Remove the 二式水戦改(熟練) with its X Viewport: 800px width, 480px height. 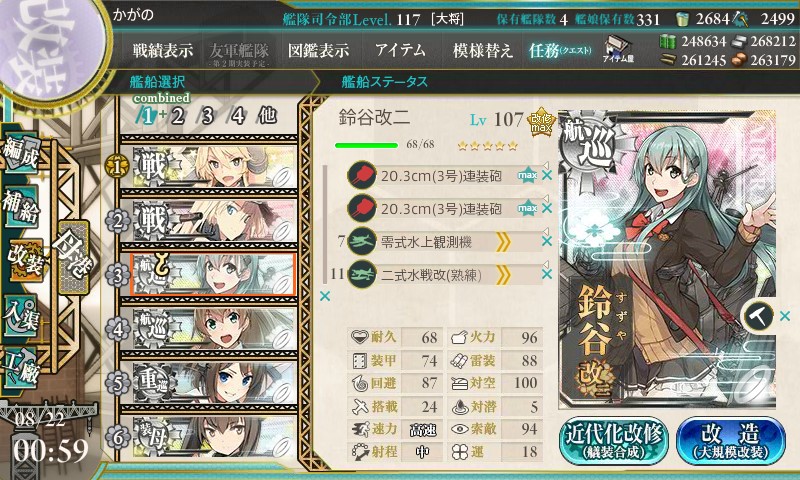click(x=547, y=274)
